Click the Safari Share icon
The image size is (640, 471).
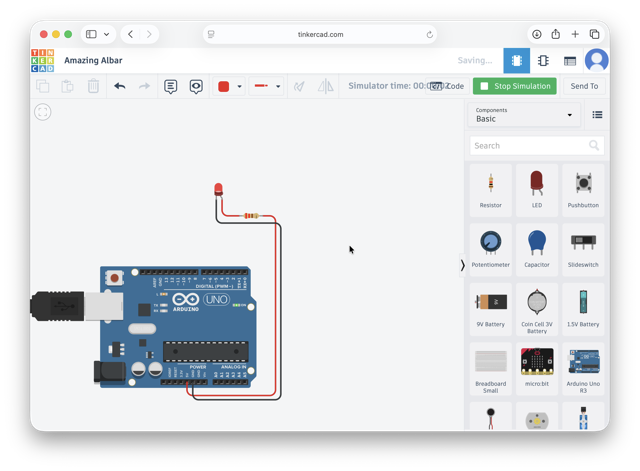(556, 34)
